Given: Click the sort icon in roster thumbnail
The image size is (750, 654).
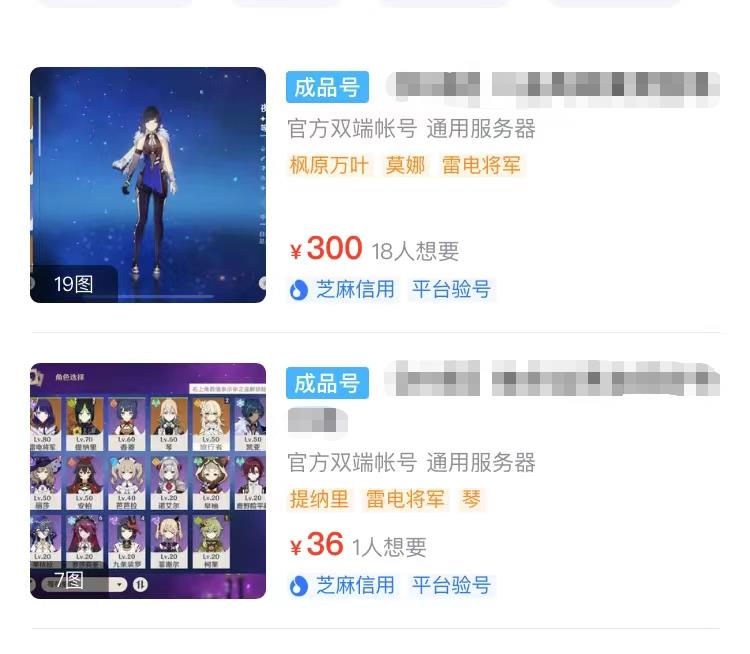Looking at the screenshot, I should [x=140, y=584].
